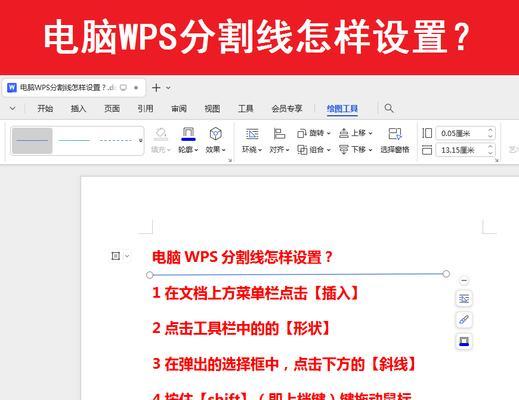The height and width of the screenshot is (400, 519).
Task: Click text 2 点击工具栏中的的【形状】
Action: click(x=241, y=328)
